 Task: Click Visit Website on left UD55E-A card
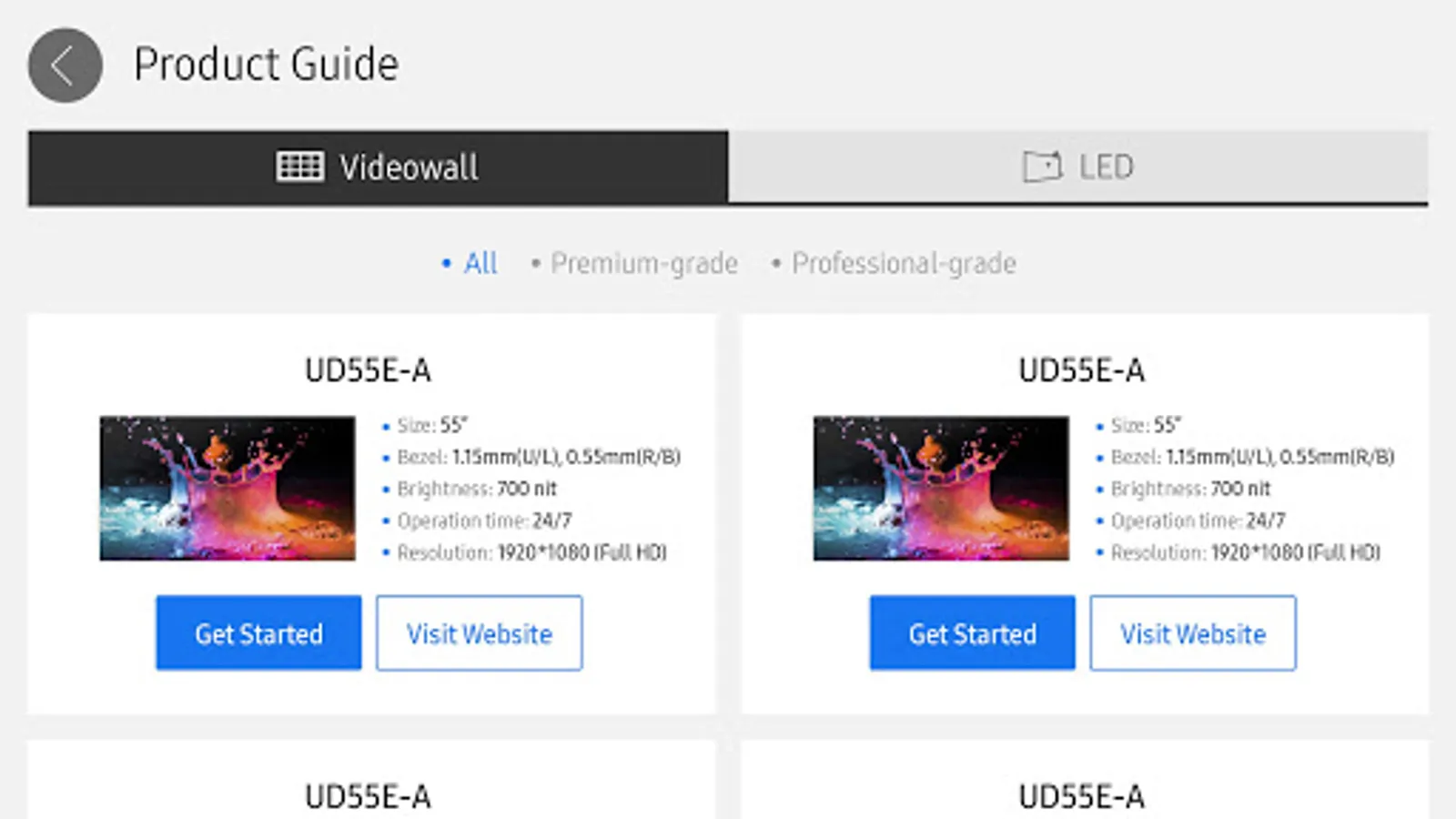coord(480,633)
